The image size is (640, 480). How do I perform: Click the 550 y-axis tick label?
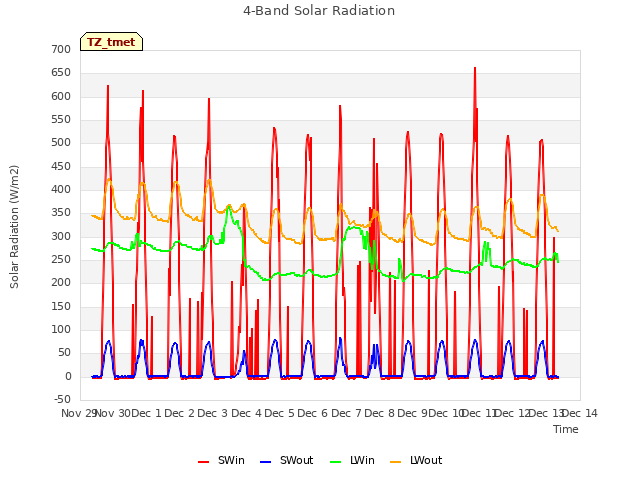[61, 120]
